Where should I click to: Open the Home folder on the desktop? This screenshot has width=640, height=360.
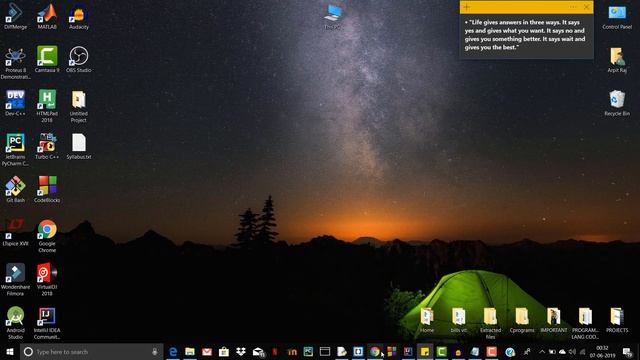[x=427, y=320]
